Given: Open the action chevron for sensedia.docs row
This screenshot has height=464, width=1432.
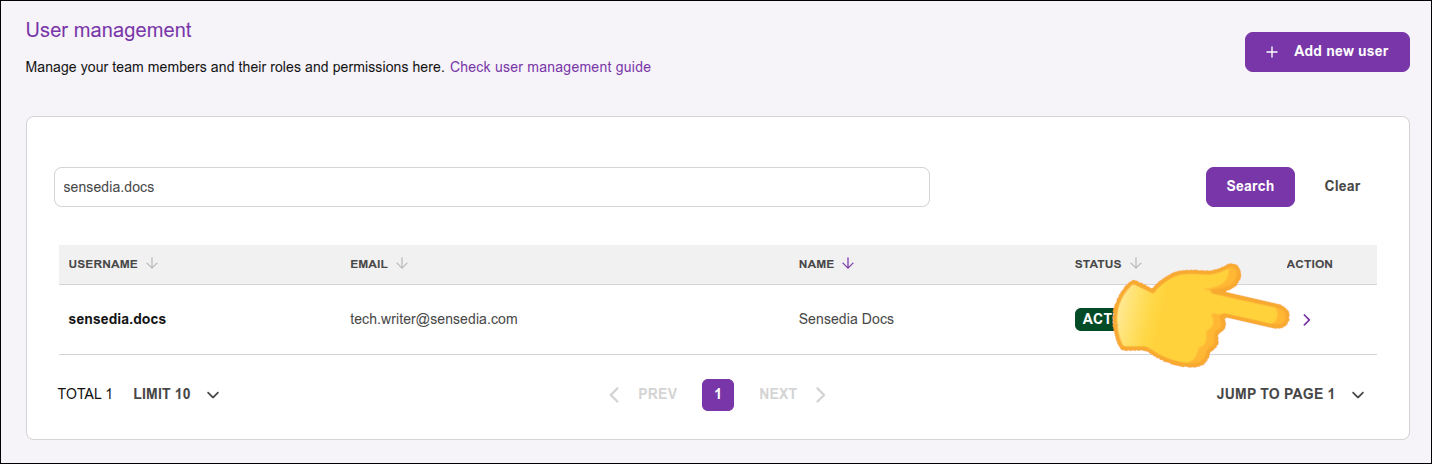Looking at the screenshot, I should point(1307,320).
